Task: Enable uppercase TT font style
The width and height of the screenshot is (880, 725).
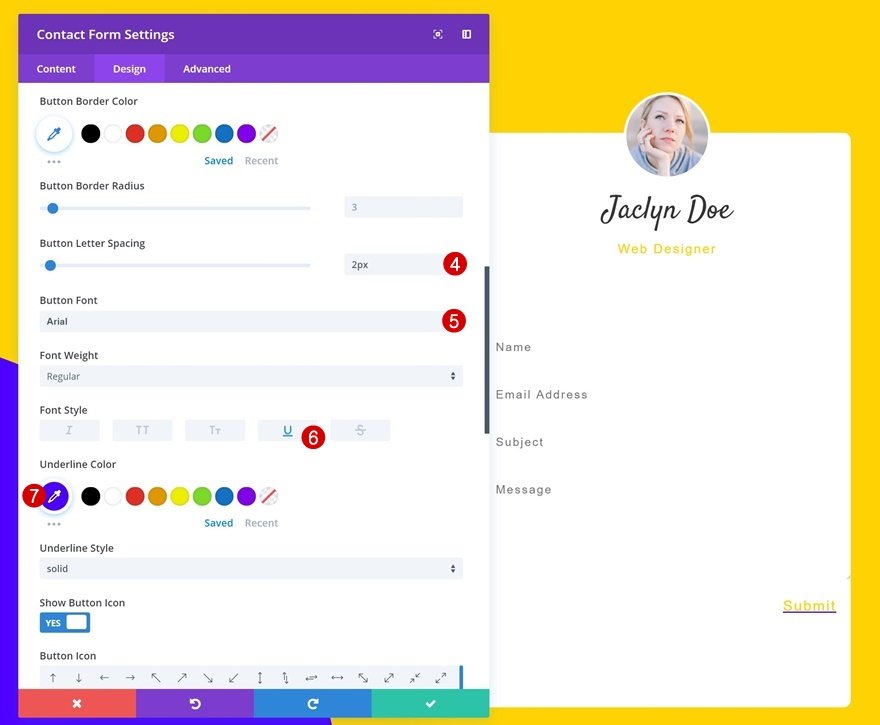Action: [x=143, y=430]
